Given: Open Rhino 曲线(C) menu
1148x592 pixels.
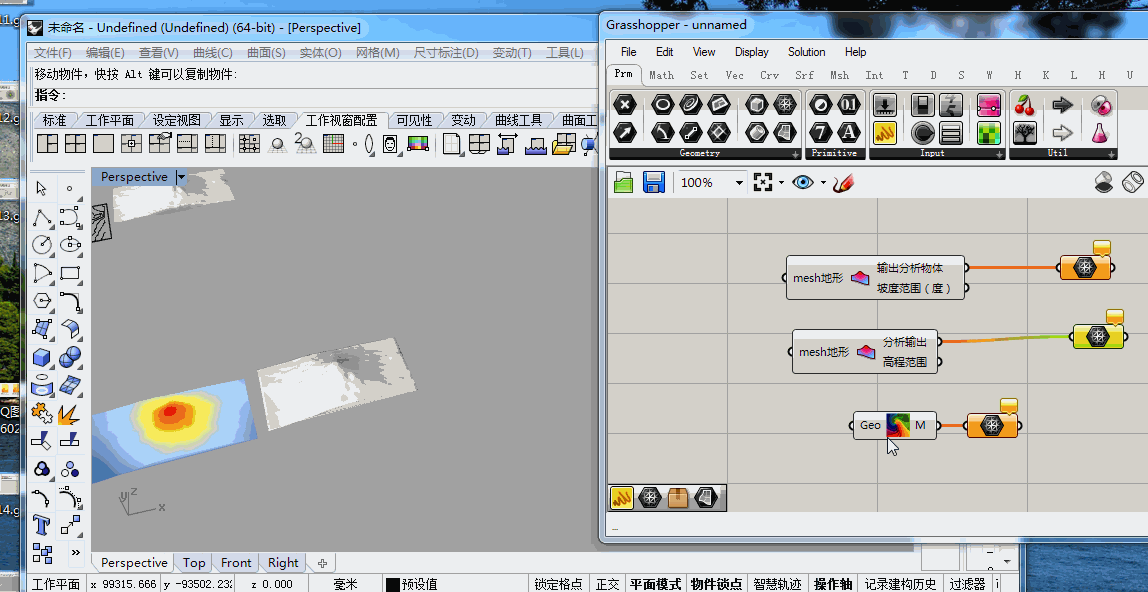Looking at the screenshot, I should [x=212, y=53].
